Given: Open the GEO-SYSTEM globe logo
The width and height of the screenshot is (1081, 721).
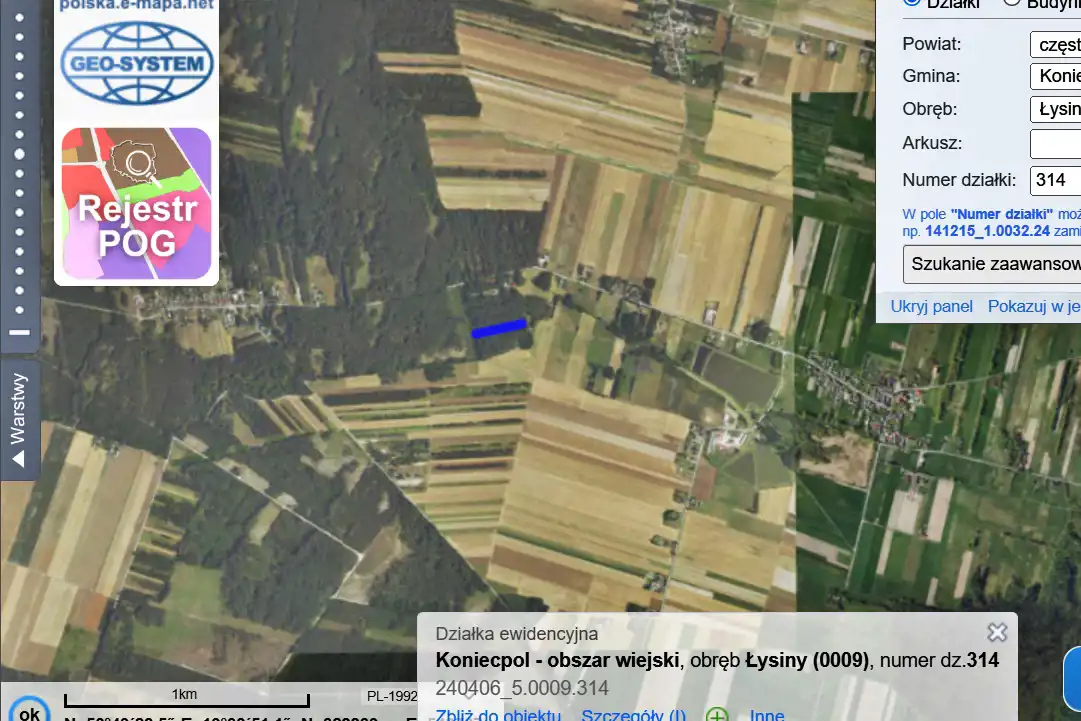Looking at the screenshot, I should [x=137, y=63].
